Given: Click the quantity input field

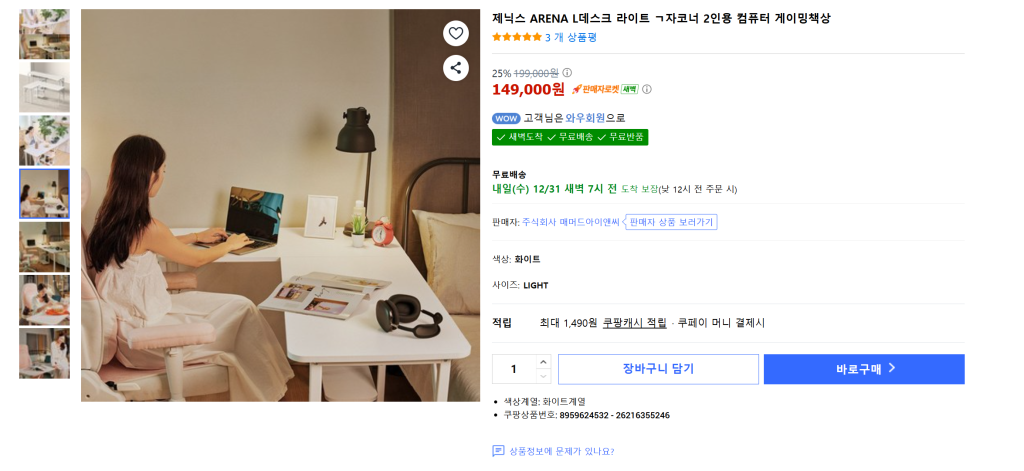Looking at the screenshot, I should pos(514,369).
